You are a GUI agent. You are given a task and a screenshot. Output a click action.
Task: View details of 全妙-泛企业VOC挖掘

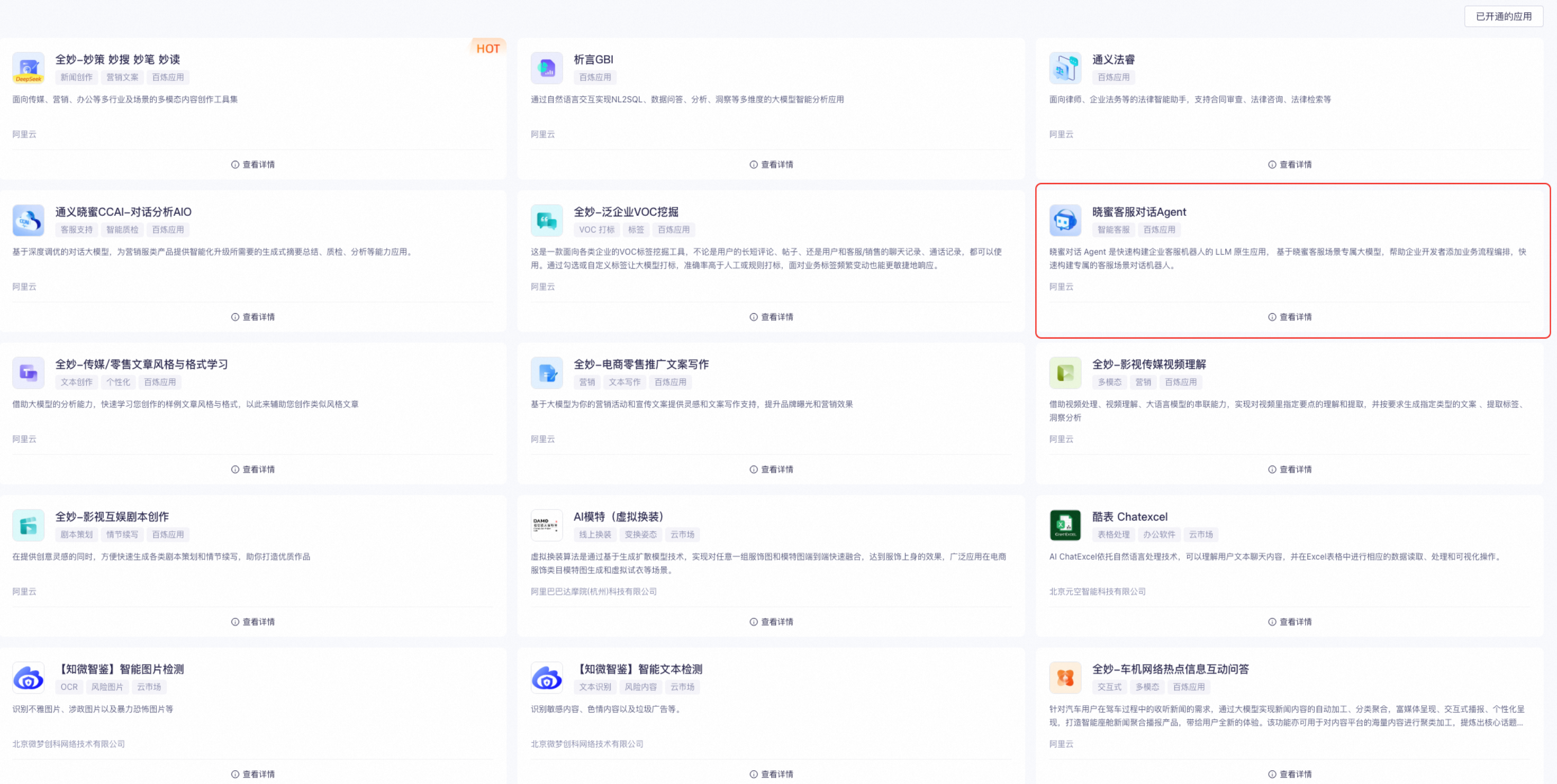point(771,317)
